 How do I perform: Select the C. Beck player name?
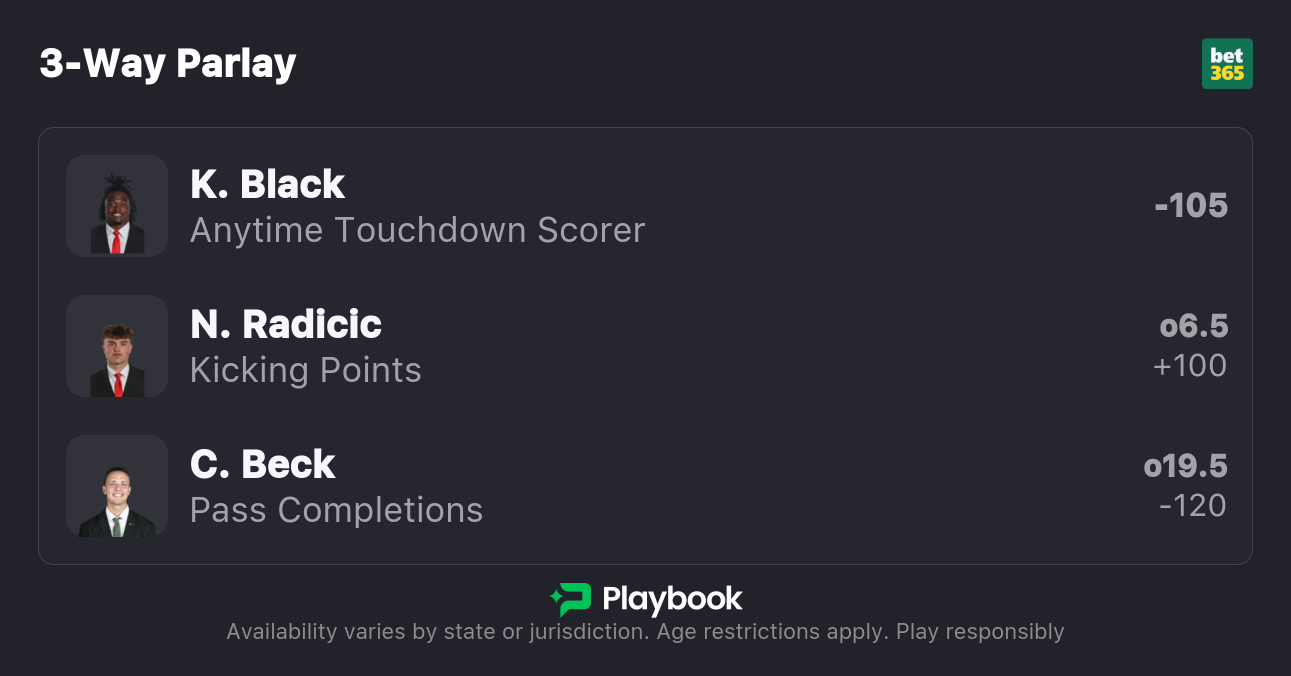coord(263,465)
